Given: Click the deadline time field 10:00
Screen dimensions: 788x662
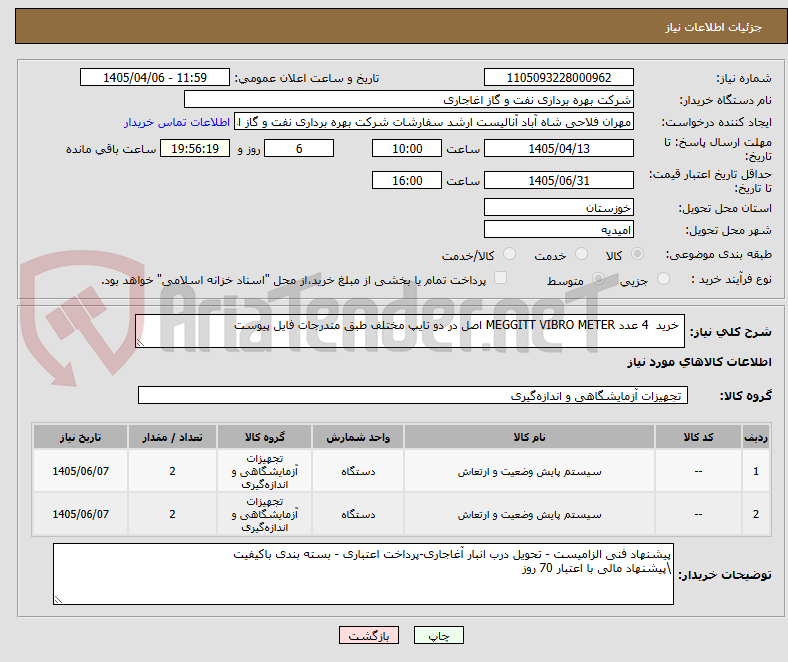Looking at the screenshot, I should click(x=407, y=148).
